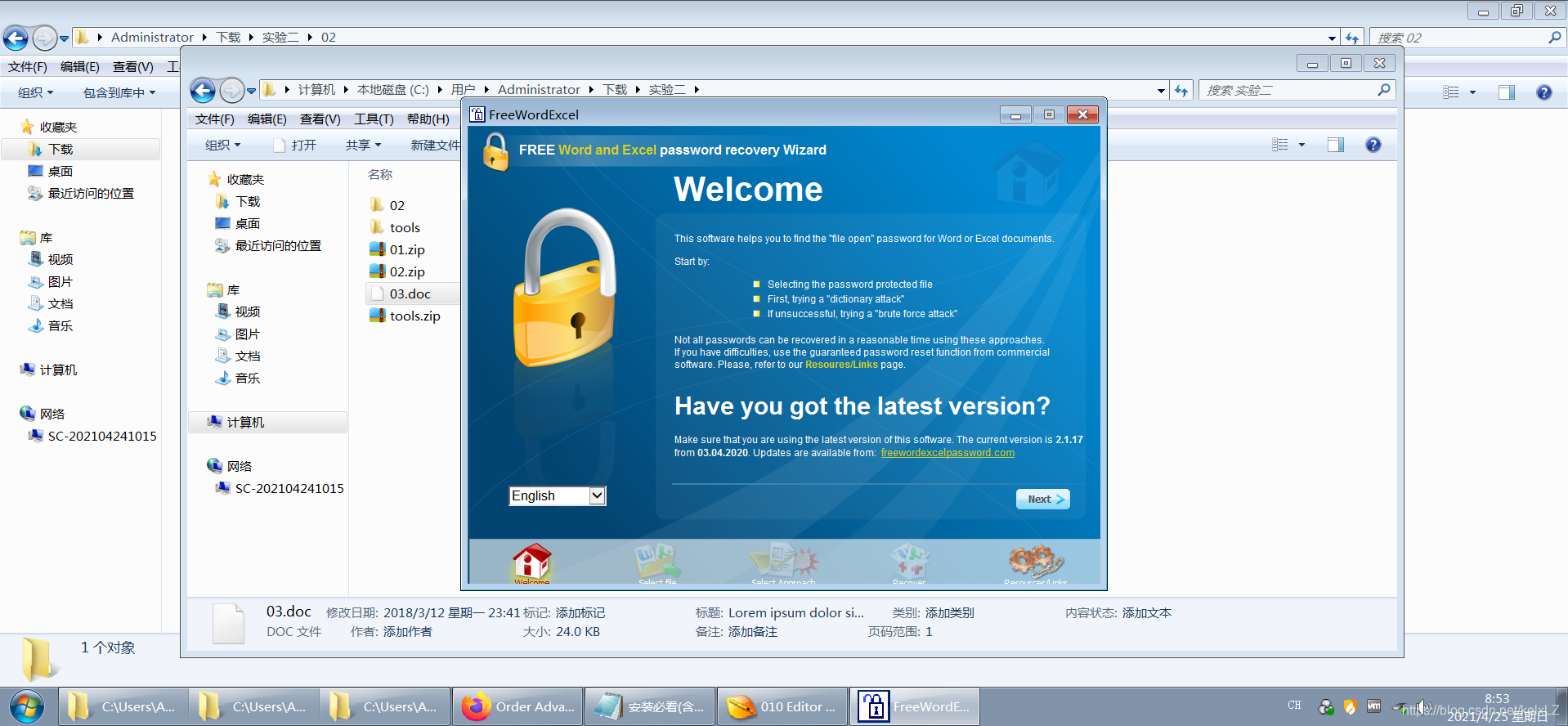Click 添加标记 in details pane
This screenshot has width=1568, height=726.
[580, 612]
